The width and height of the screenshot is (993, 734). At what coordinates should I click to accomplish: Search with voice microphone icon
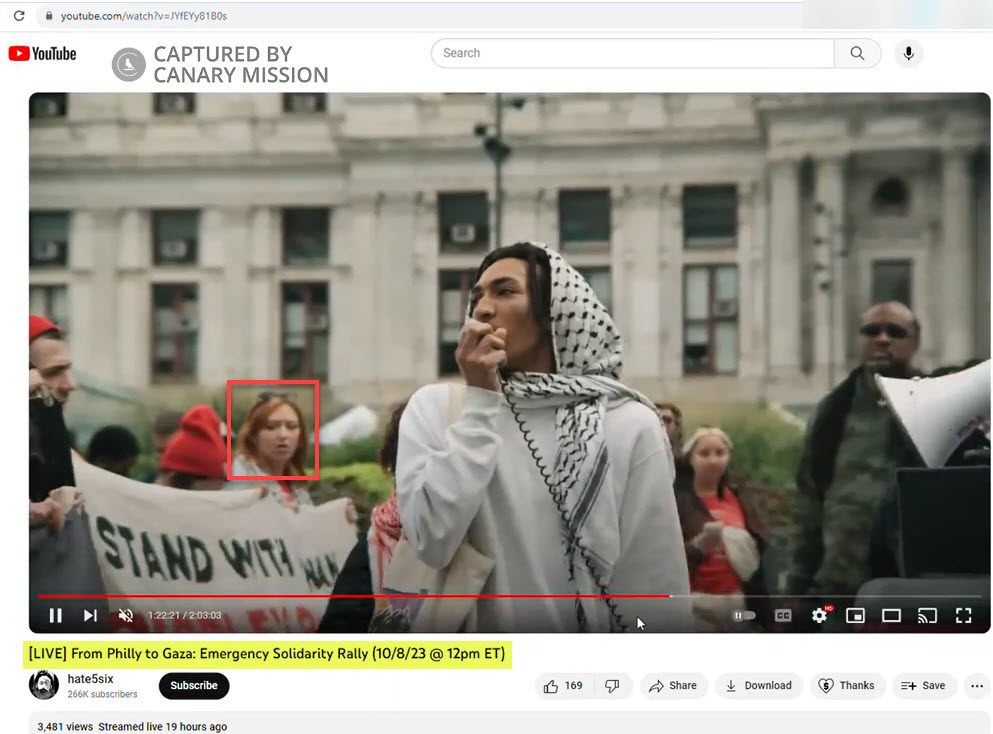point(908,54)
